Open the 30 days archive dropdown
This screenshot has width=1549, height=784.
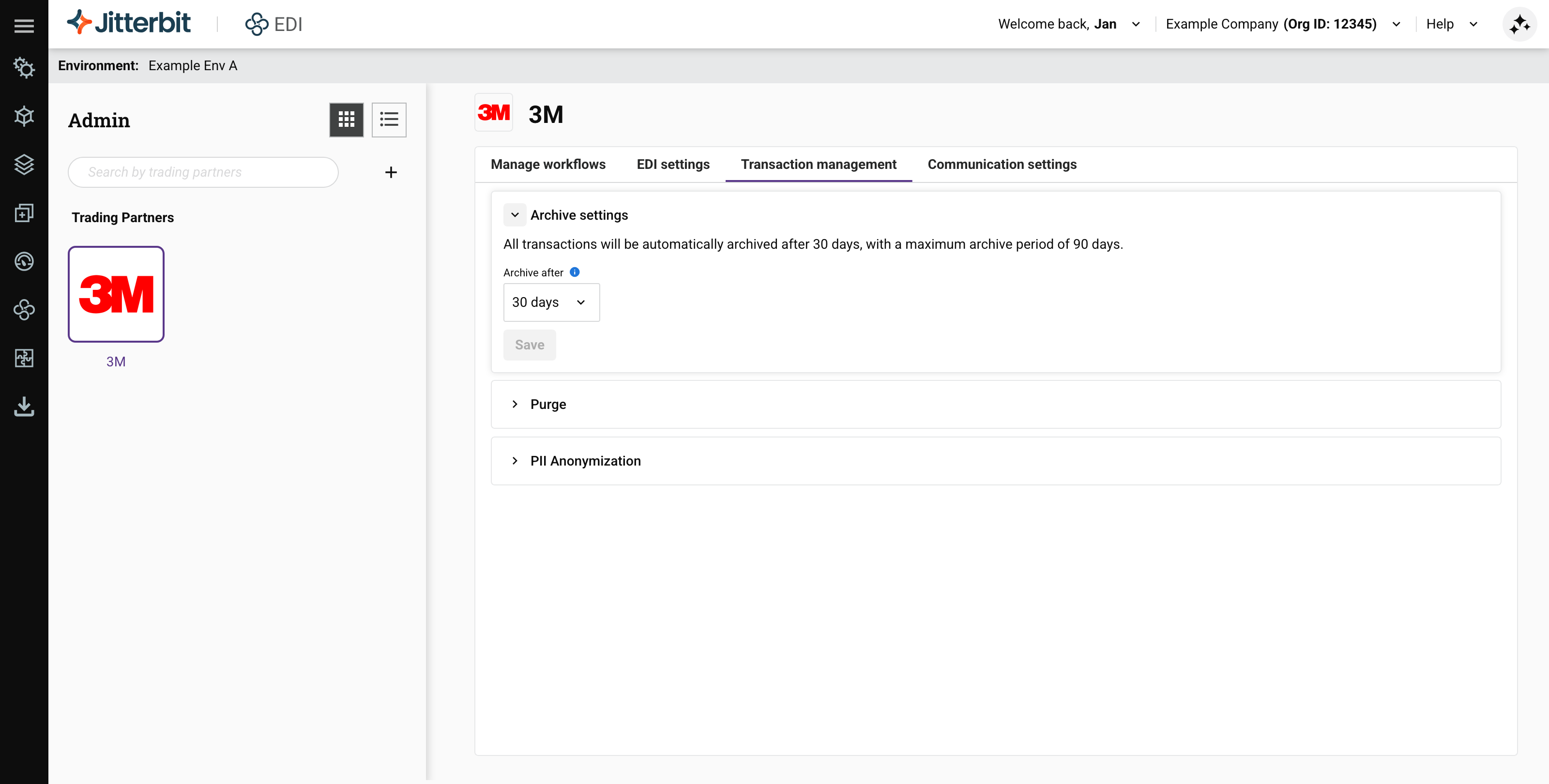[551, 302]
